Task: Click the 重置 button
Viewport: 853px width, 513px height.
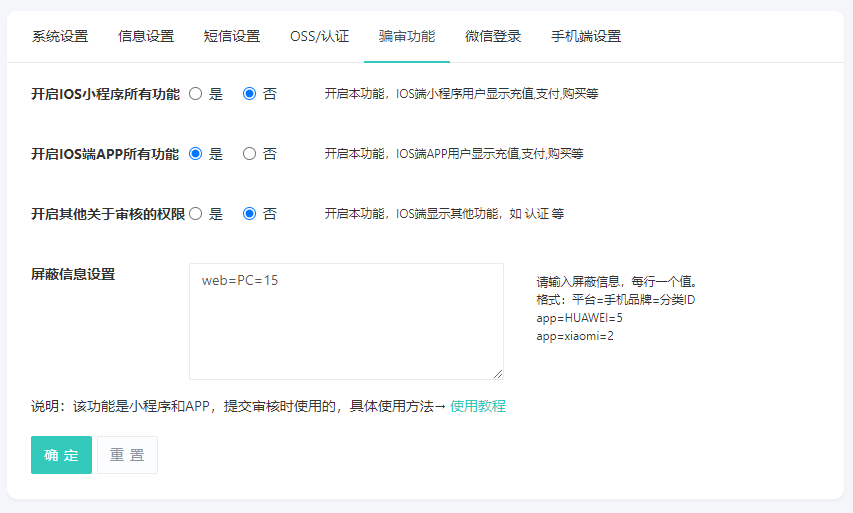Action: tap(127, 455)
